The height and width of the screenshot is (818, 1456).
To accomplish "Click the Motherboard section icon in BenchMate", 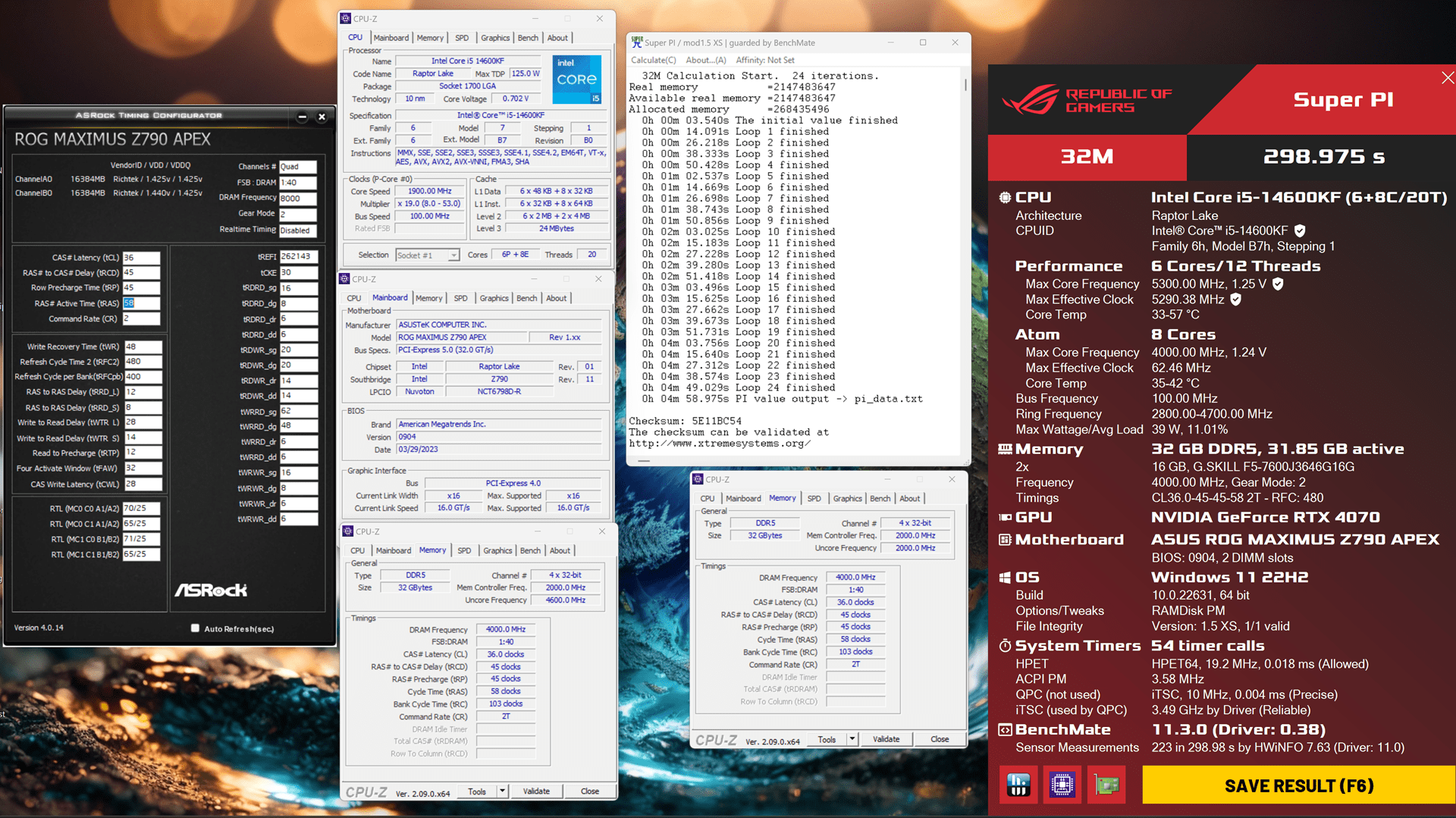I will [x=1005, y=540].
